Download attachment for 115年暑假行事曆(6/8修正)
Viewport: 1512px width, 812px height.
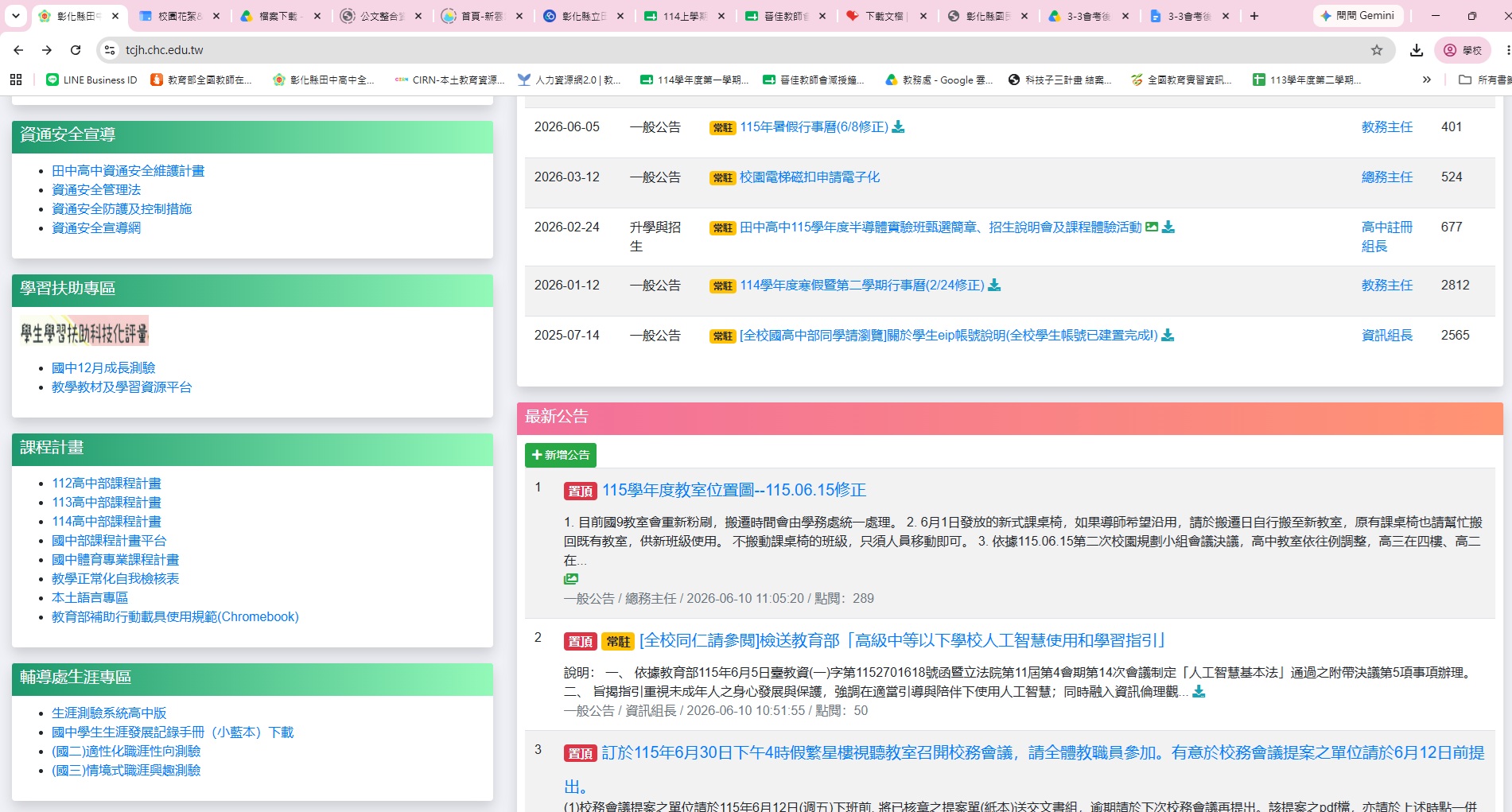click(x=898, y=127)
